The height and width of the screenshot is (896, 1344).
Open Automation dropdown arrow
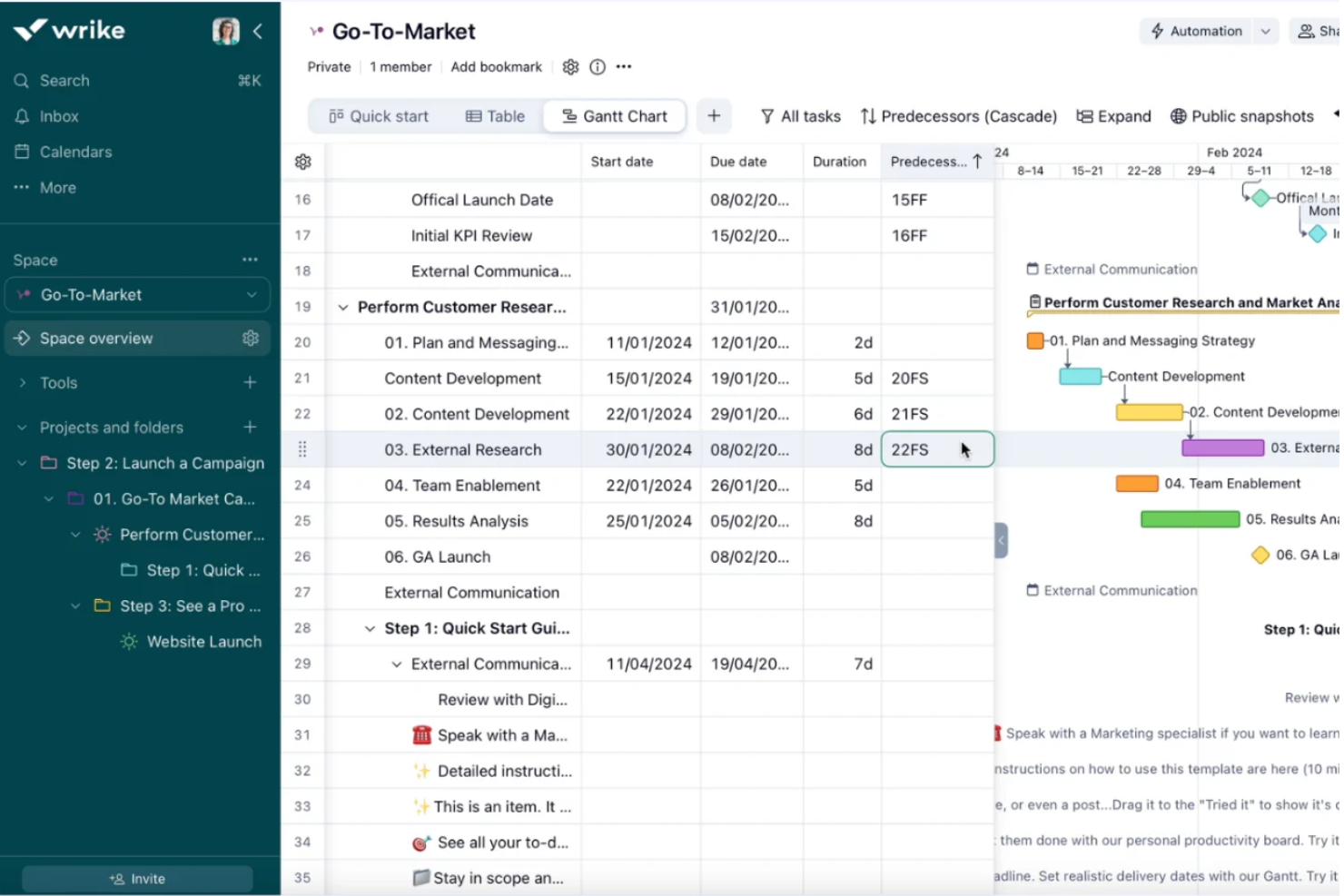click(1265, 31)
